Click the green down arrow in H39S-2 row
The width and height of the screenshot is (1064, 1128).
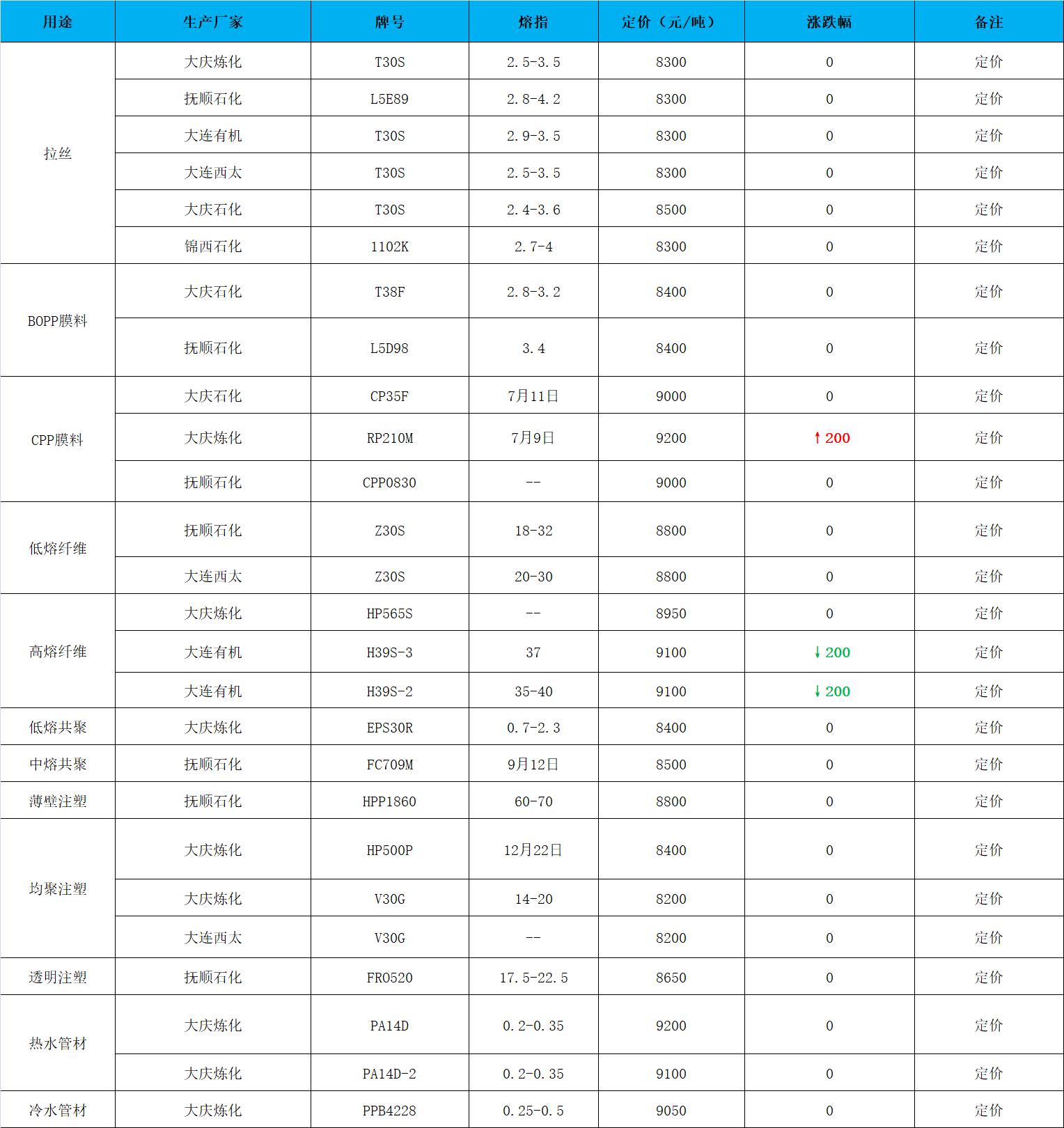817,691
